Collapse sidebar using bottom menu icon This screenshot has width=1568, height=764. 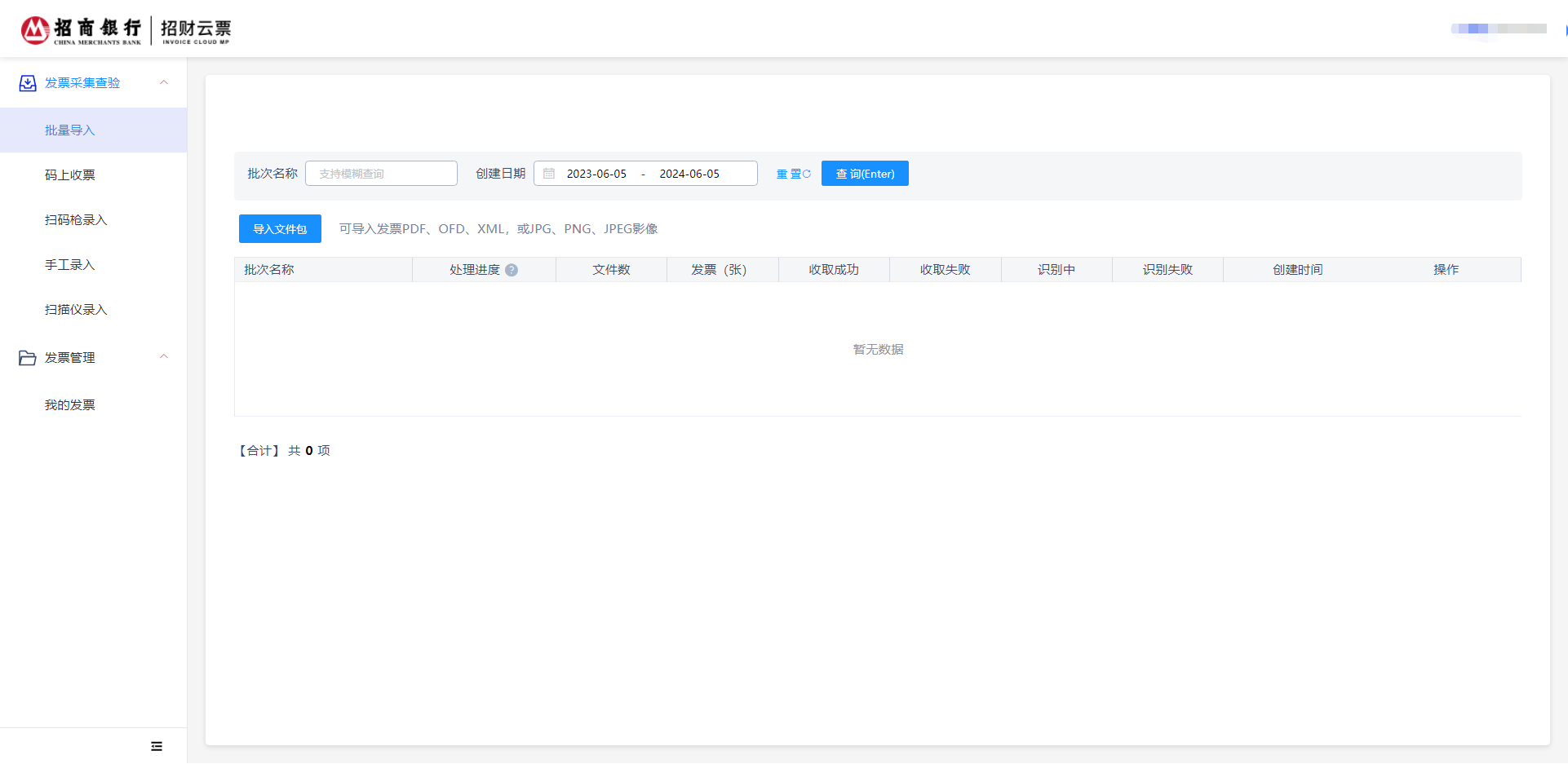[157, 746]
